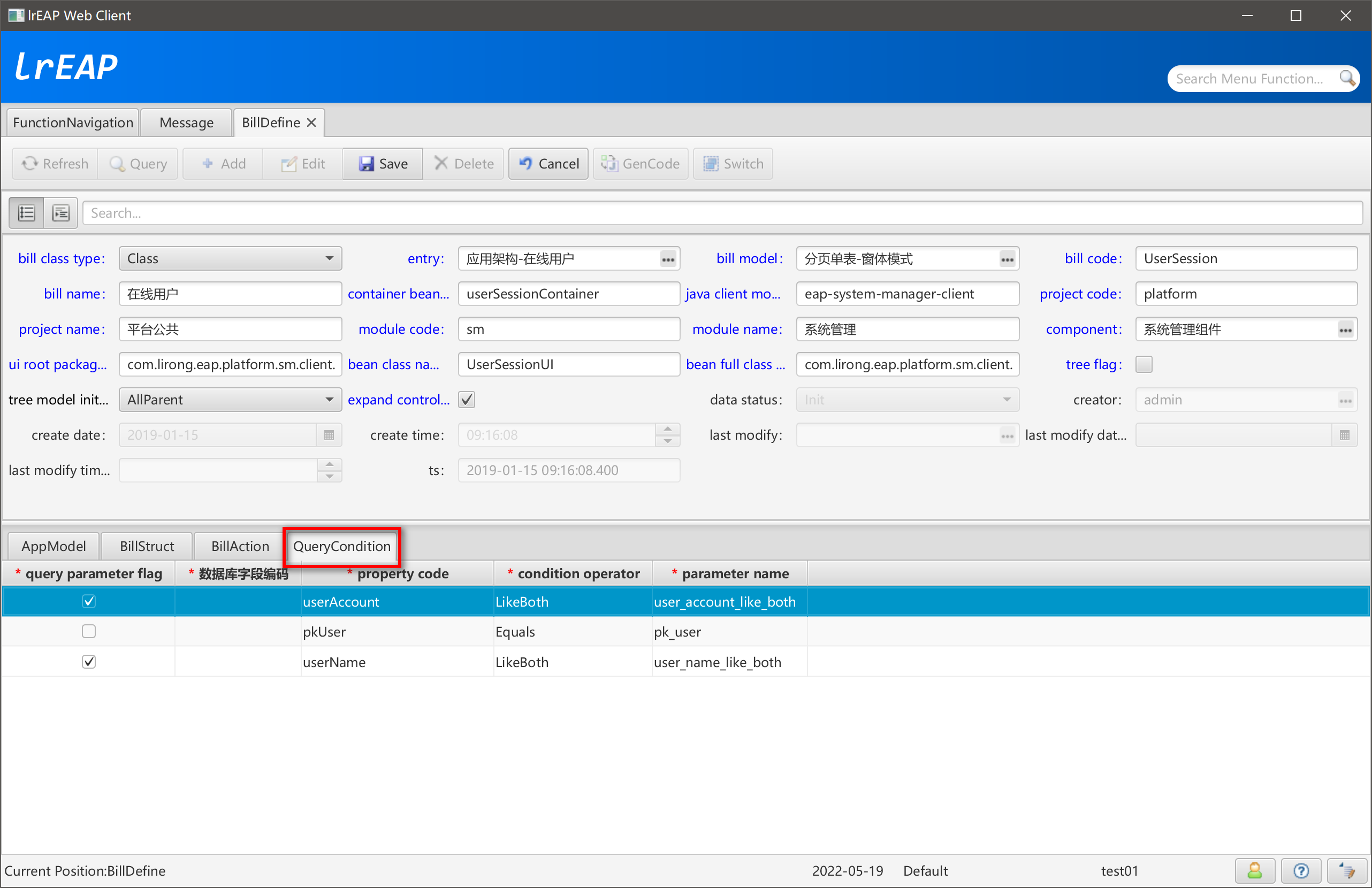1372x888 pixels.
Task: Open last modify reference lookup button
Action: (x=1007, y=435)
